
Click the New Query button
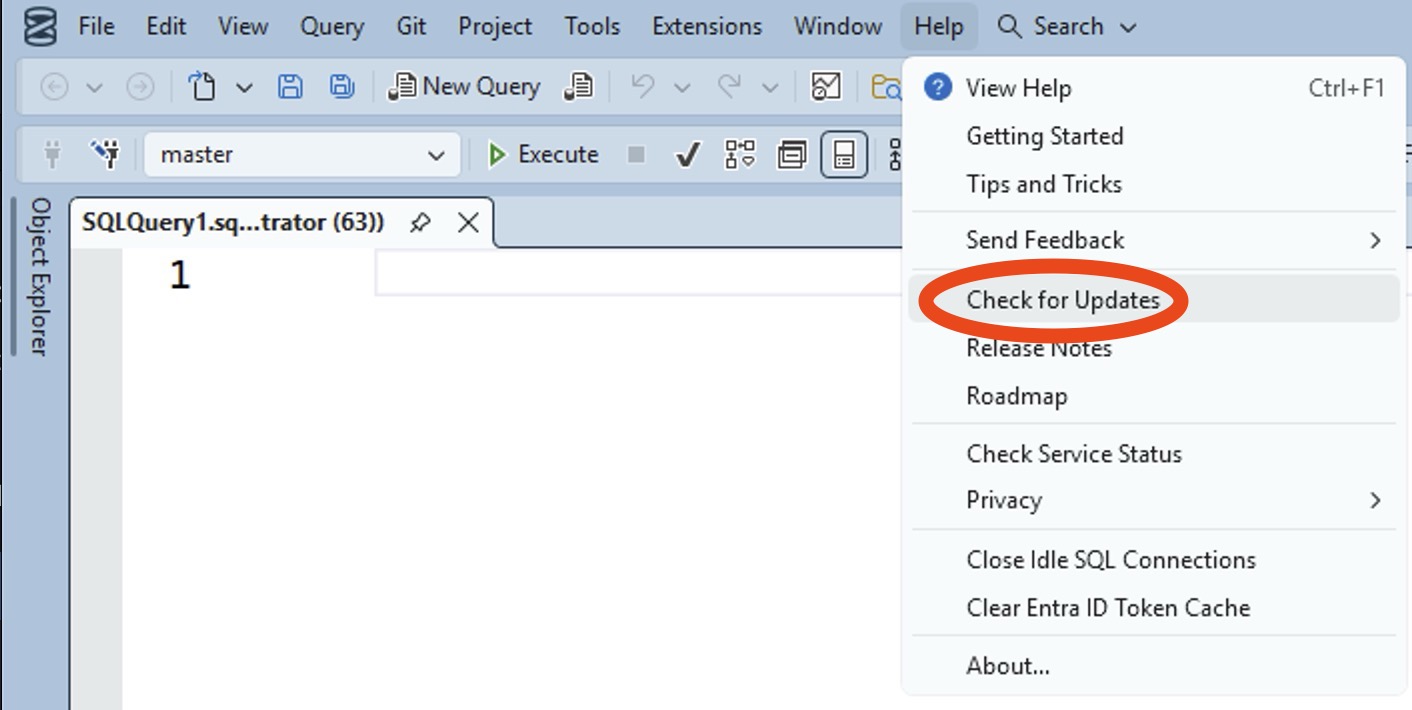(466, 87)
